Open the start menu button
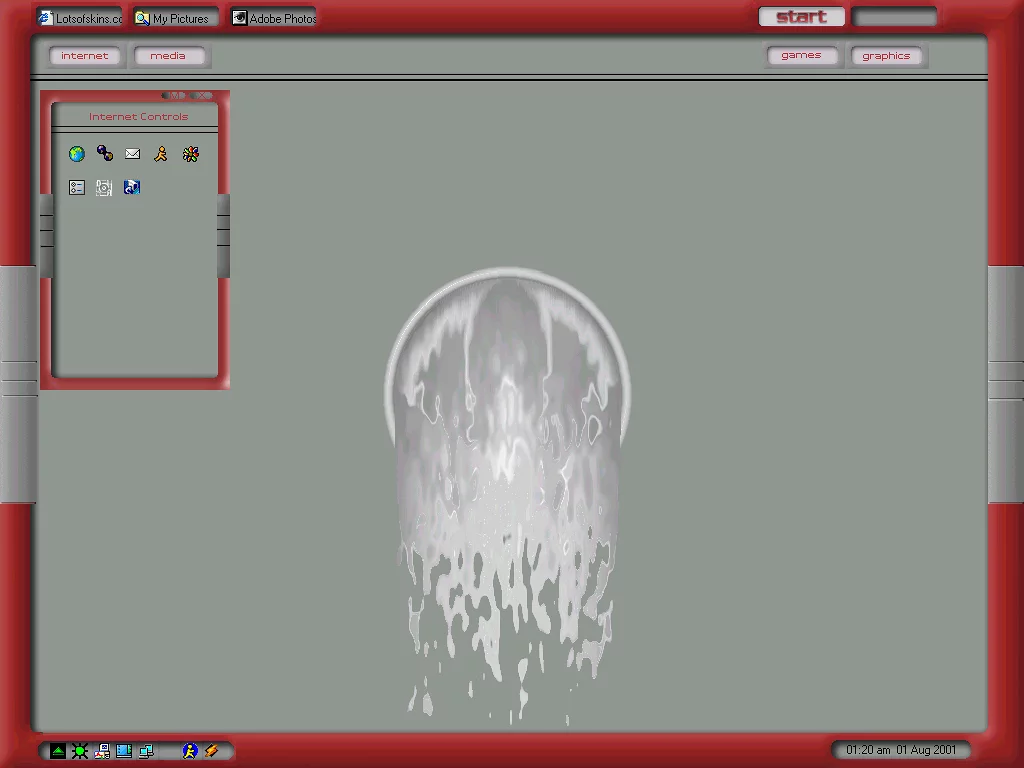This screenshot has width=1024, height=768. (x=801, y=17)
